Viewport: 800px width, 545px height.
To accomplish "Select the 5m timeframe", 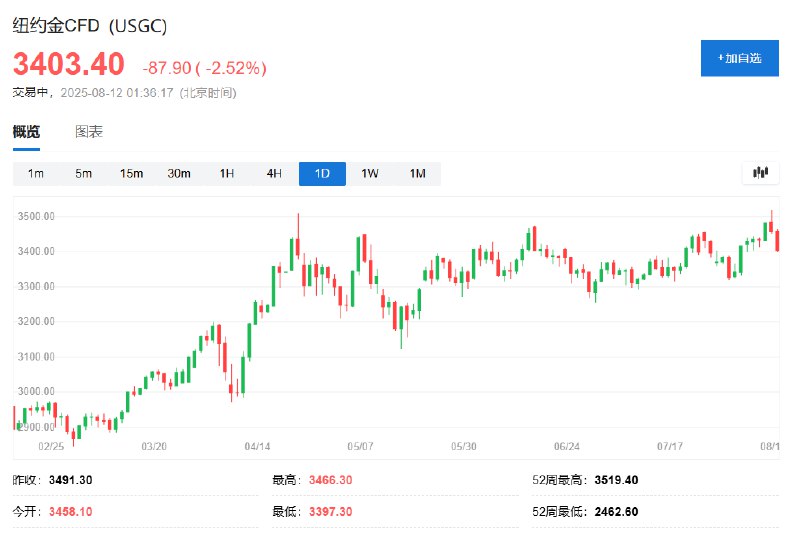I will 84,174.
